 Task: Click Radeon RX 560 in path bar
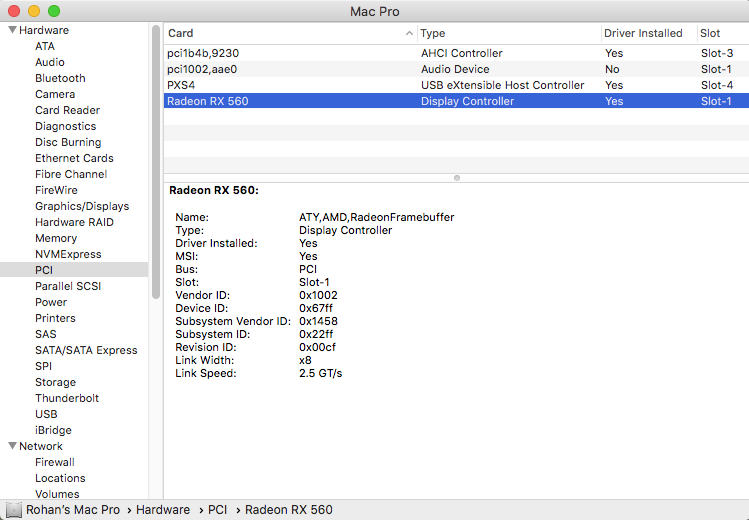pyautogui.click(x=289, y=510)
